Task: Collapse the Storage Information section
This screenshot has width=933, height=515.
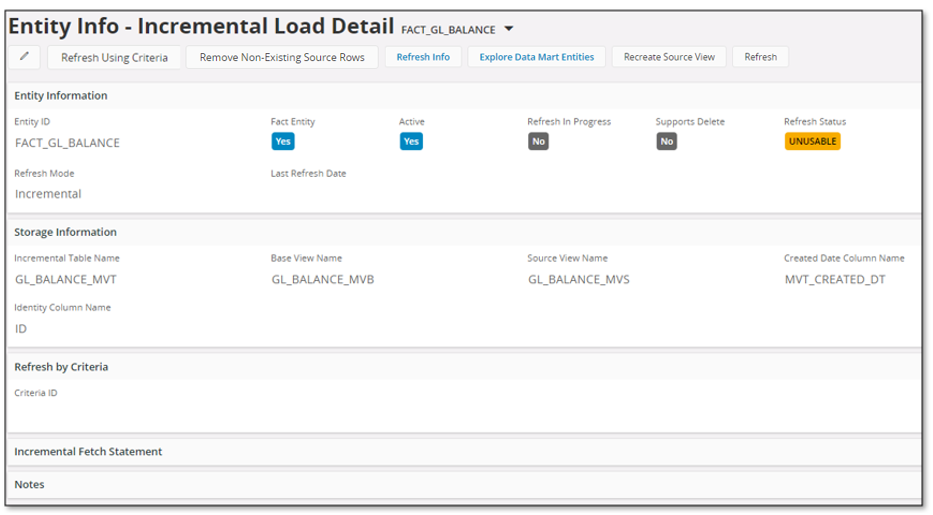Action: [65, 232]
